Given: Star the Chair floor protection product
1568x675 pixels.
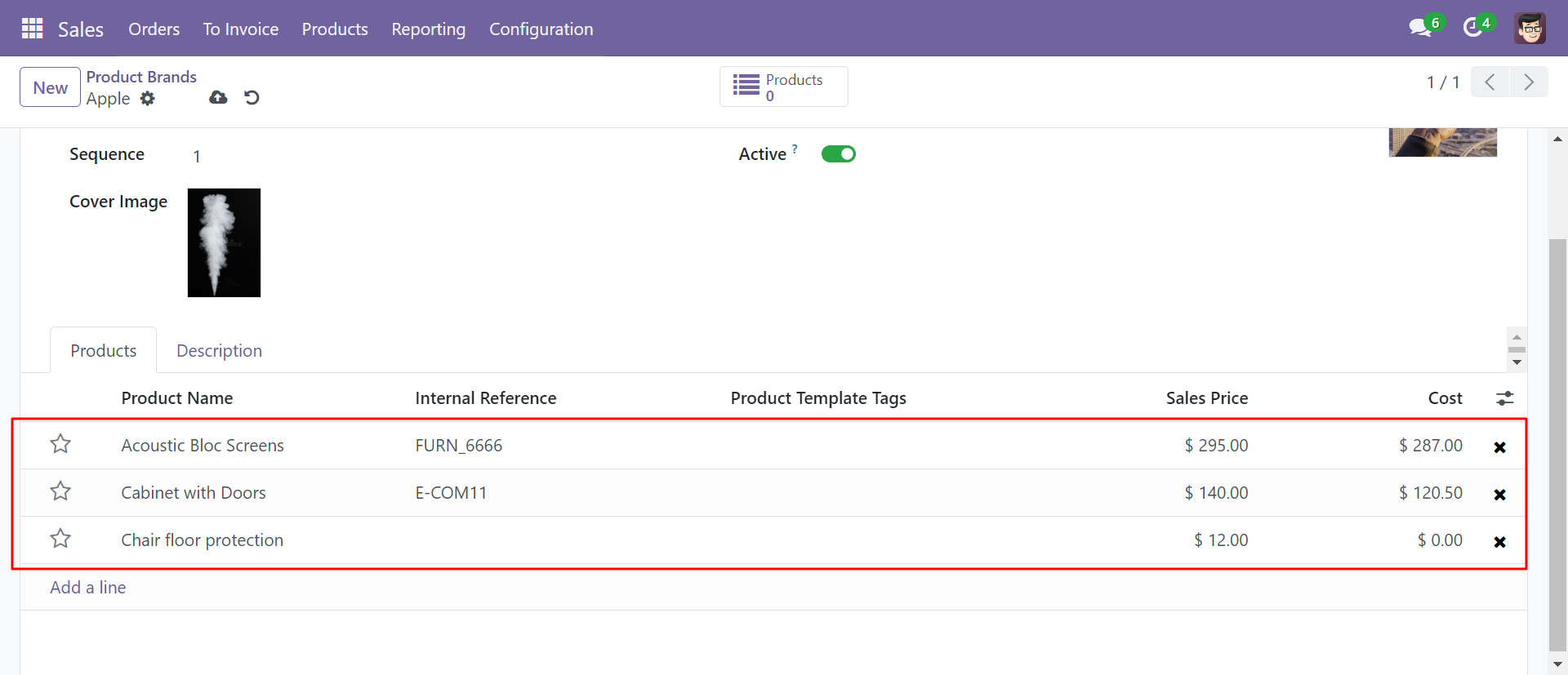Looking at the screenshot, I should click(60, 539).
